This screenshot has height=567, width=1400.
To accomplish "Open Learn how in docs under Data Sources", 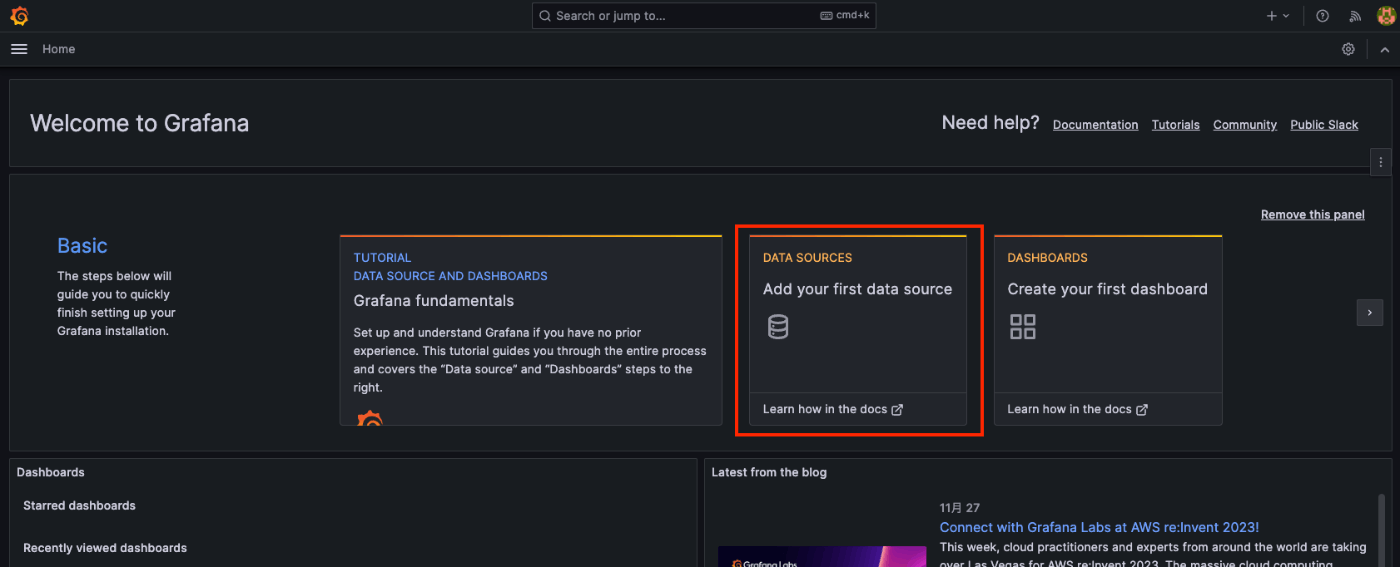I will [833, 409].
